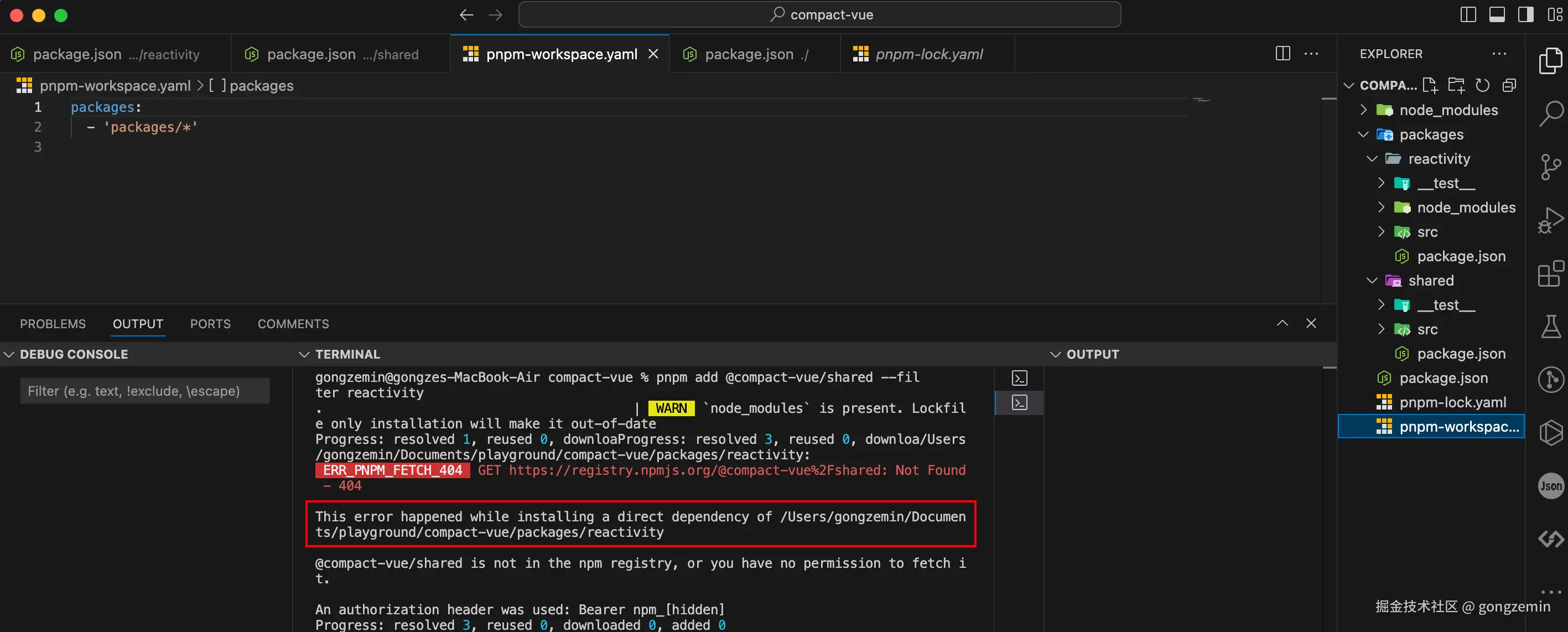Viewport: 1568px width, 632px height.
Task: Open the pnpm-lock.yaml editor tab
Action: (928, 54)
